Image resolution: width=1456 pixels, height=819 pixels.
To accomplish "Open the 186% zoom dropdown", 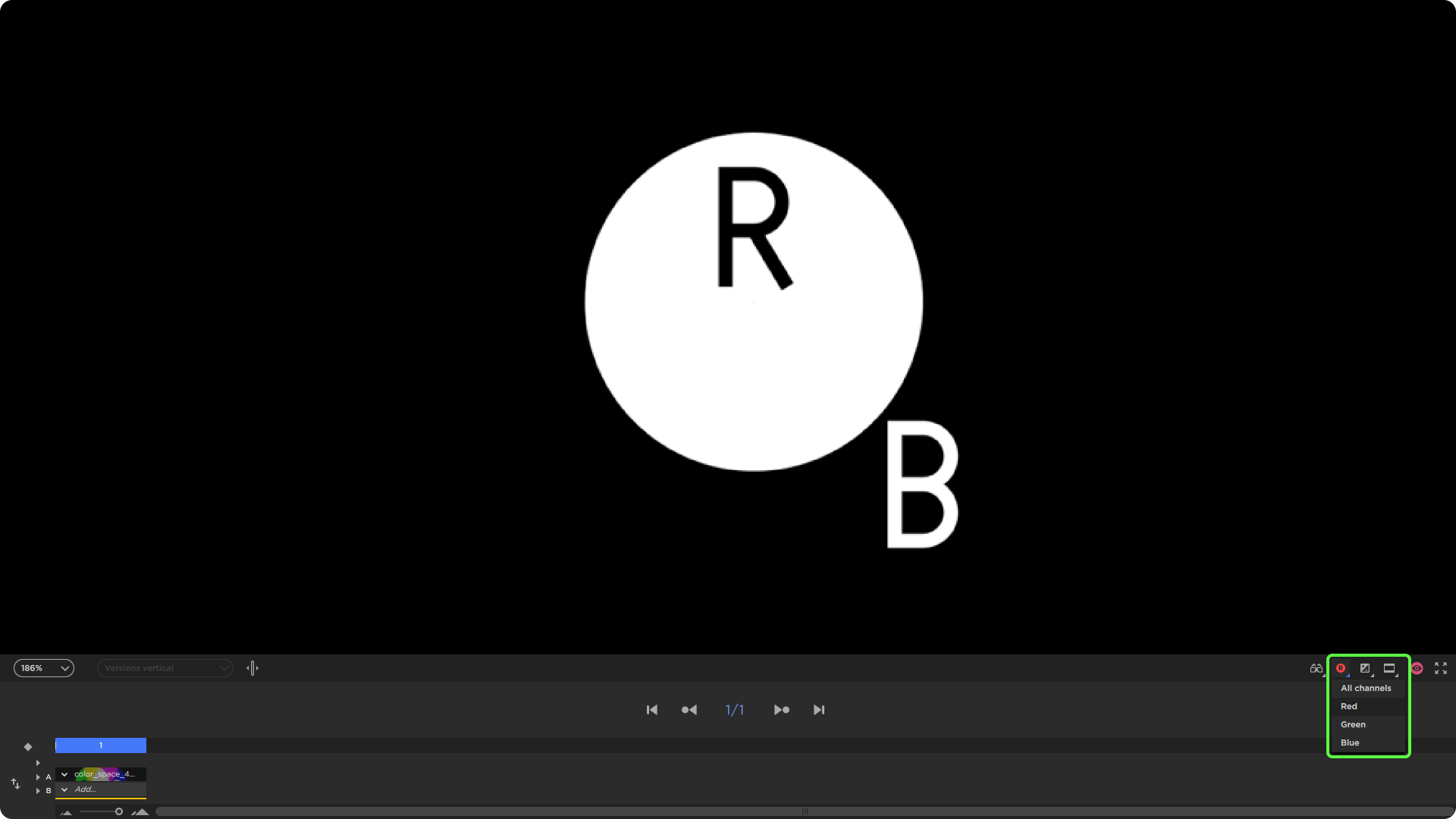I will [44, 668].
